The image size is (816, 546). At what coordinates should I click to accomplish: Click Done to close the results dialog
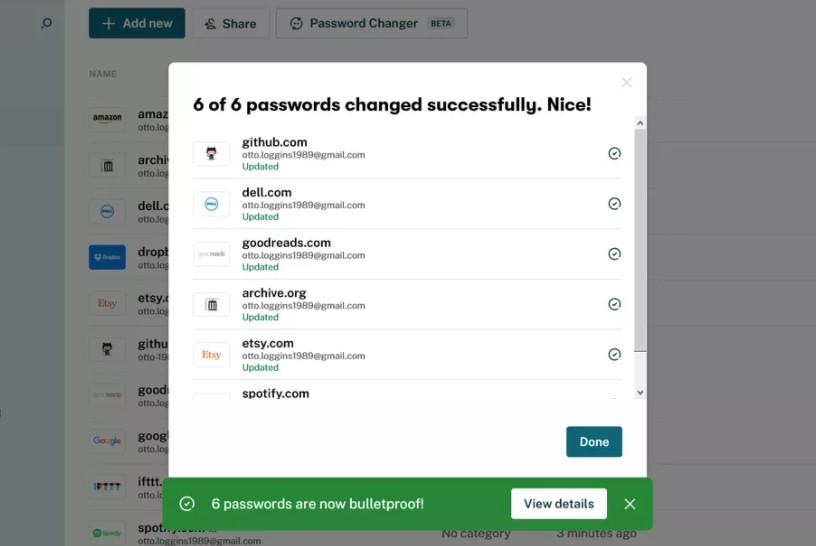click(x=594, y=442)
